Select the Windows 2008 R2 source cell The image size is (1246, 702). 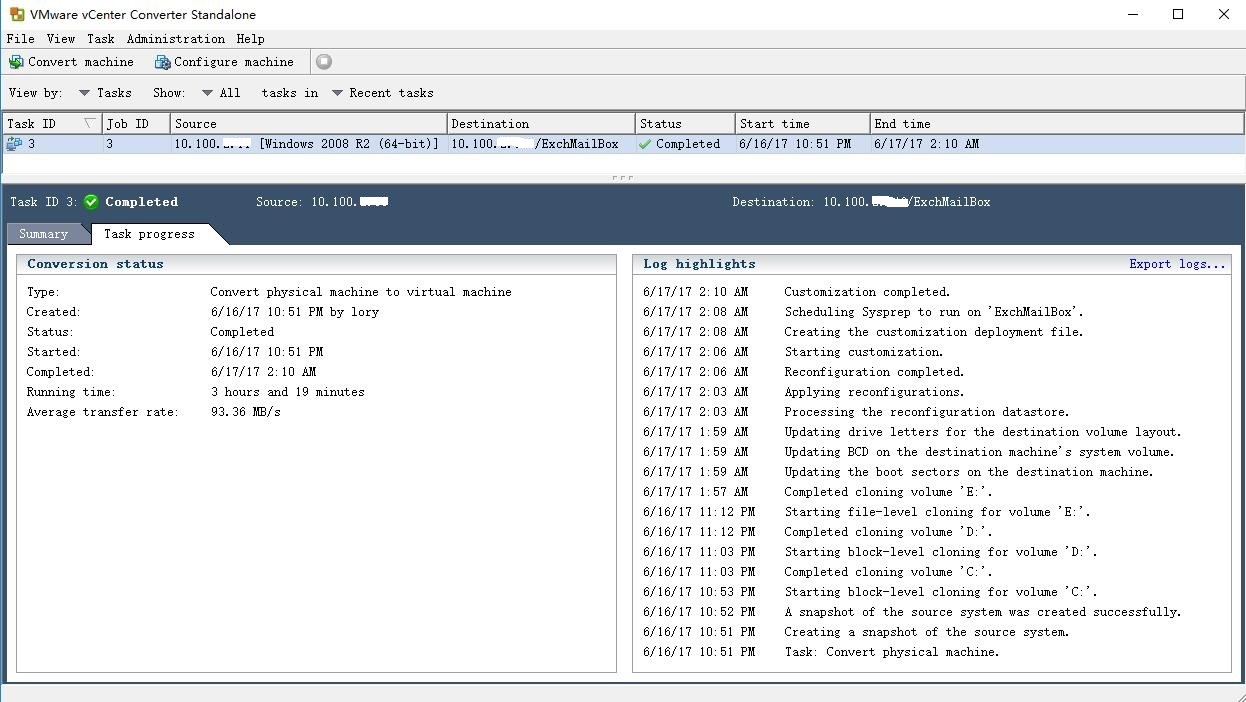coord(307,144)
